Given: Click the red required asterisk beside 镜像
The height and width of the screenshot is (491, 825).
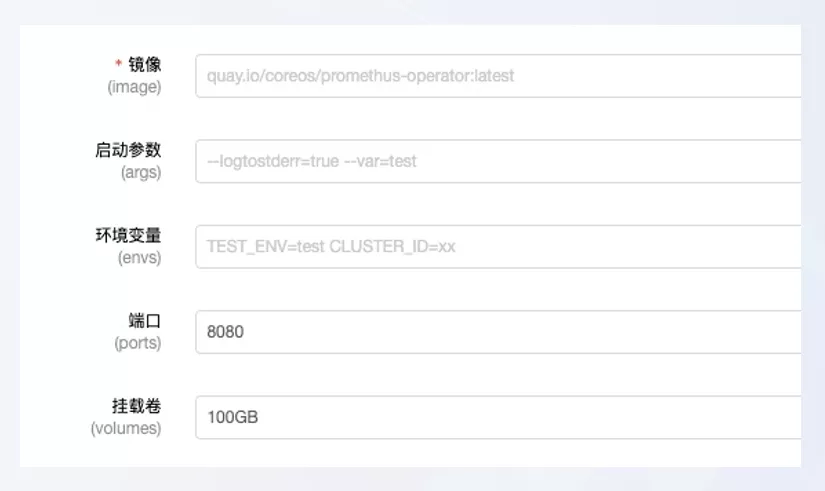Looking at the screenshot, I should pyautogui.click(x=118, y=63).
